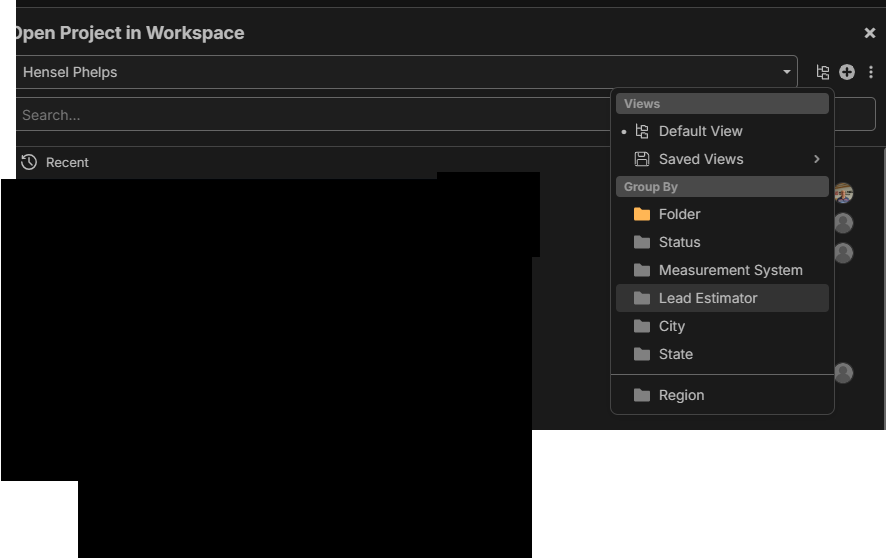This screenshot has height=559, width=886.
Task: Select the Default View option
Action: (x=700, y=131)
